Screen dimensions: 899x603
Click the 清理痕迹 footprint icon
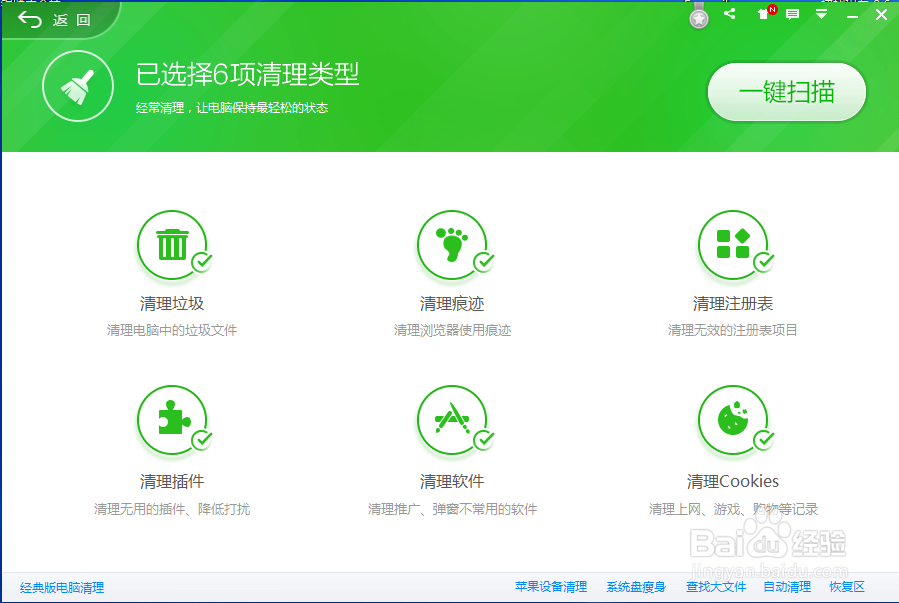453,245
